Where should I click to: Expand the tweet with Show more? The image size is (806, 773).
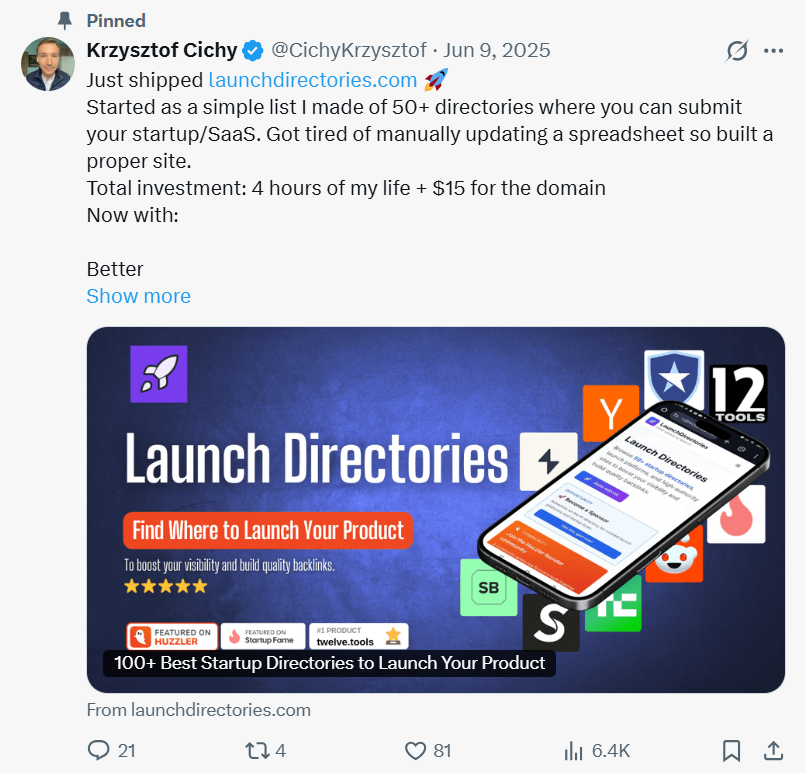coord(138,296)
